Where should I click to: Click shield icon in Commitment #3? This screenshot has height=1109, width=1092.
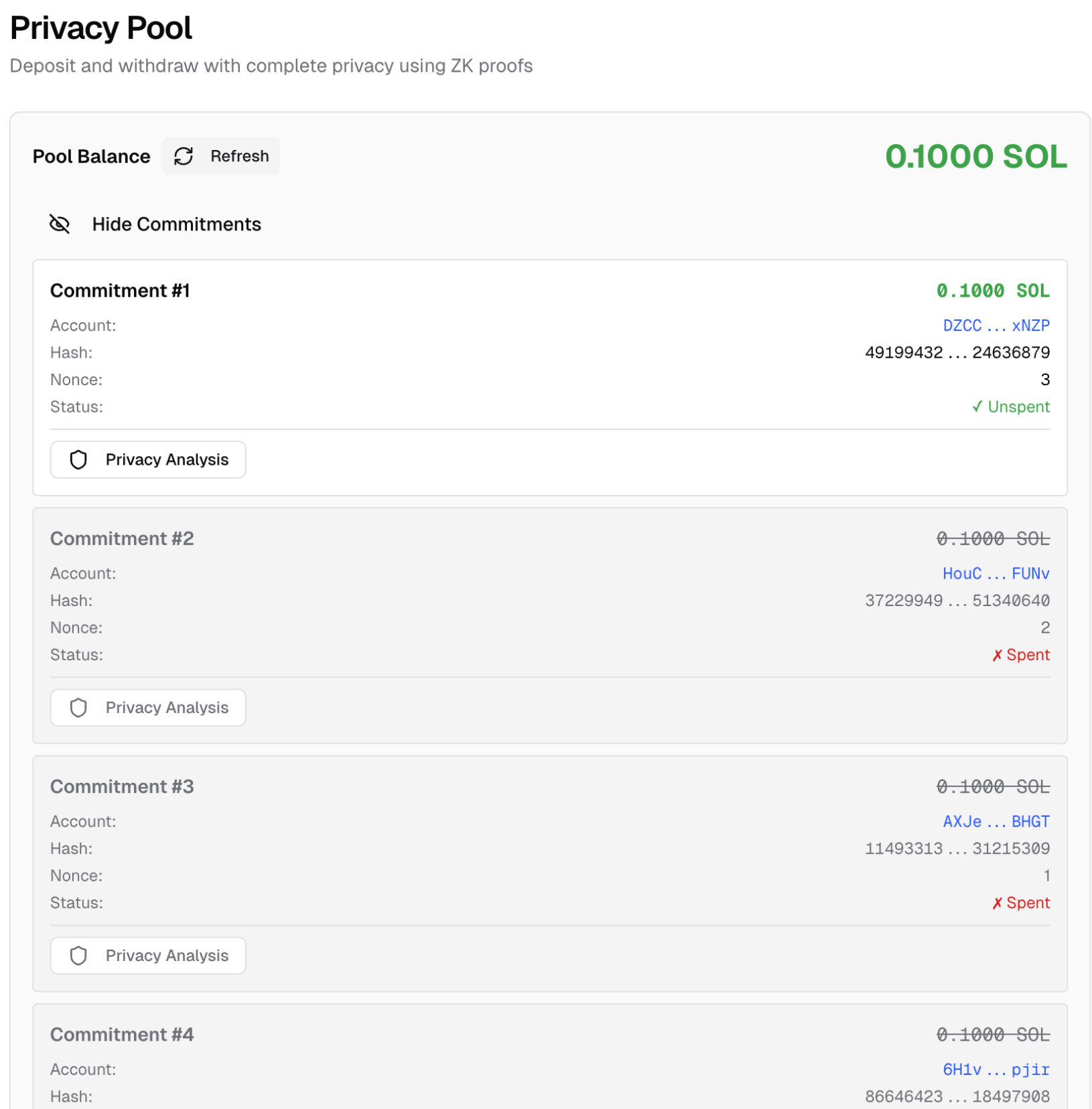tap(78, 955)
